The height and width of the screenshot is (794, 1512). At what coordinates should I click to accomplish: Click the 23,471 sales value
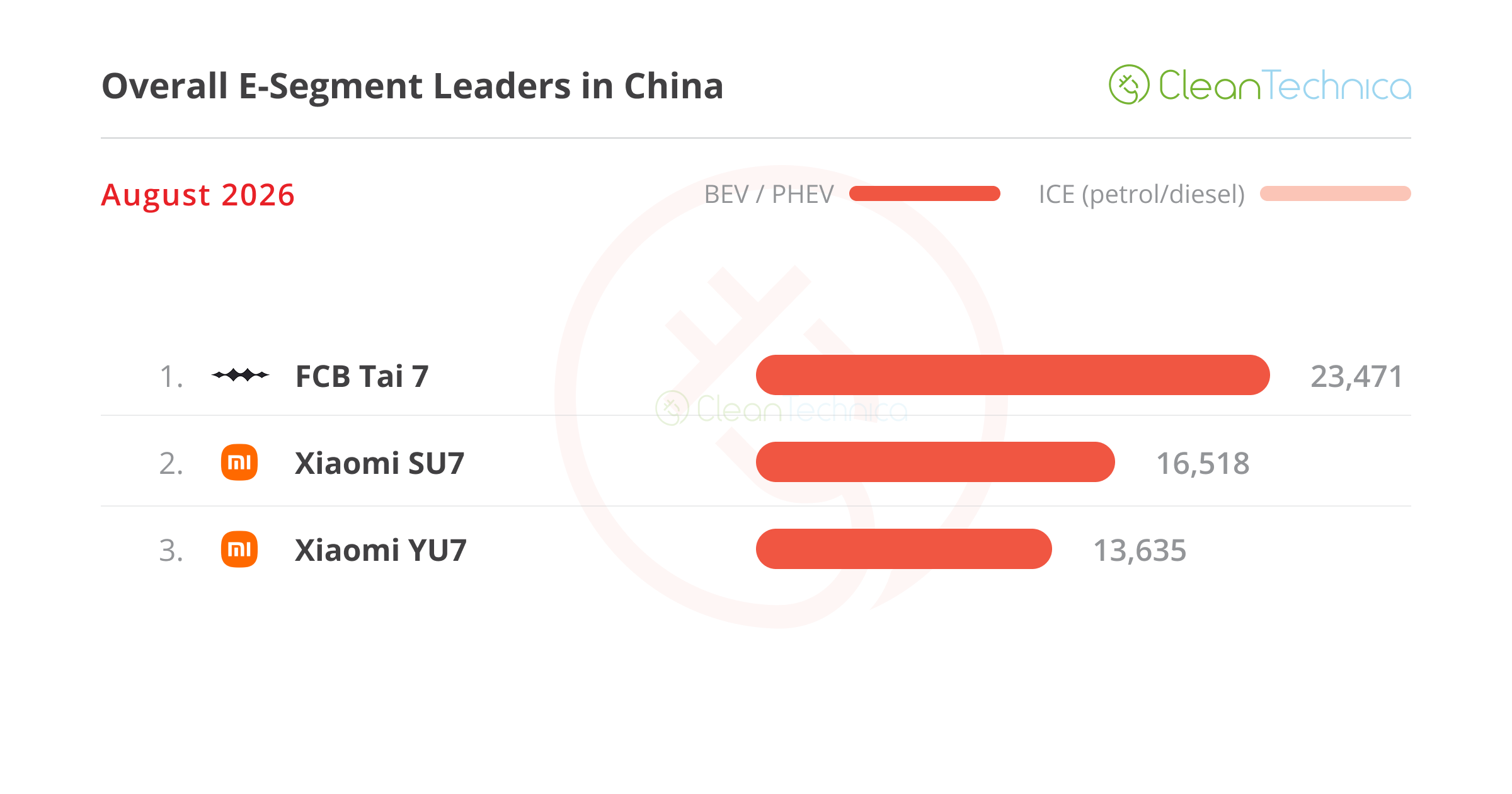1356,377
